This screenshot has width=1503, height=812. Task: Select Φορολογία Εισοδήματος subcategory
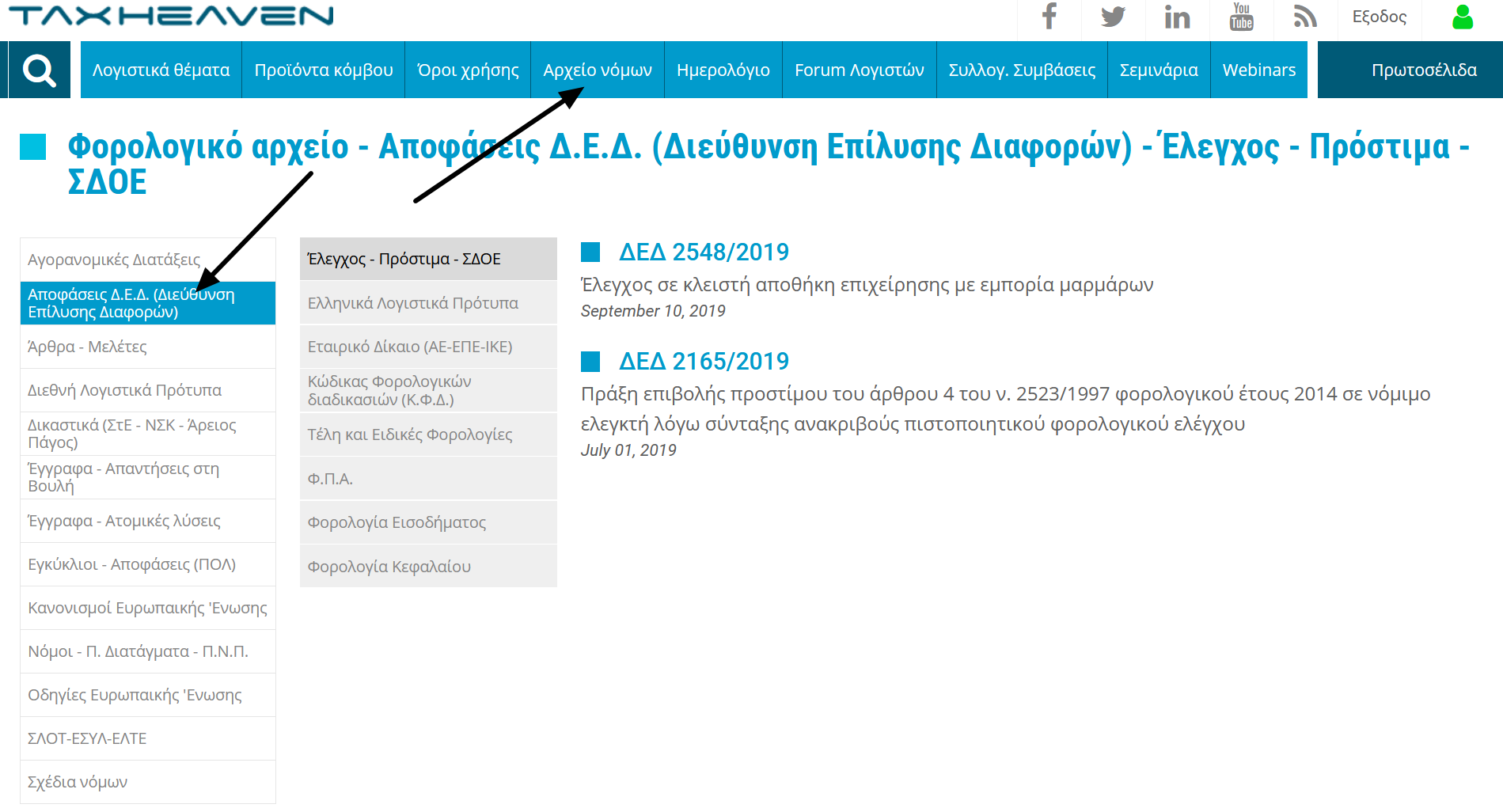397,522
